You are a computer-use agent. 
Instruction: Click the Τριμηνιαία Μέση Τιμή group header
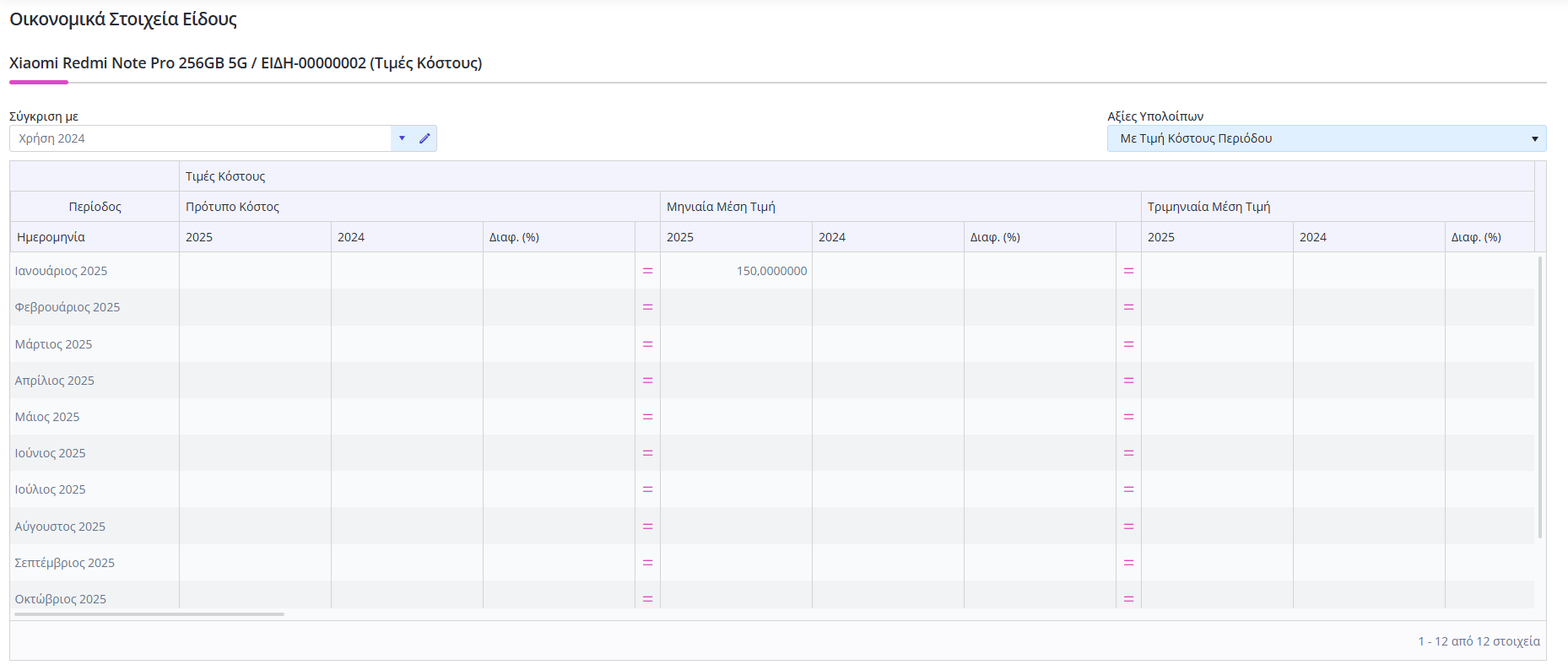pyautogui.click(x=1338, y=207)
